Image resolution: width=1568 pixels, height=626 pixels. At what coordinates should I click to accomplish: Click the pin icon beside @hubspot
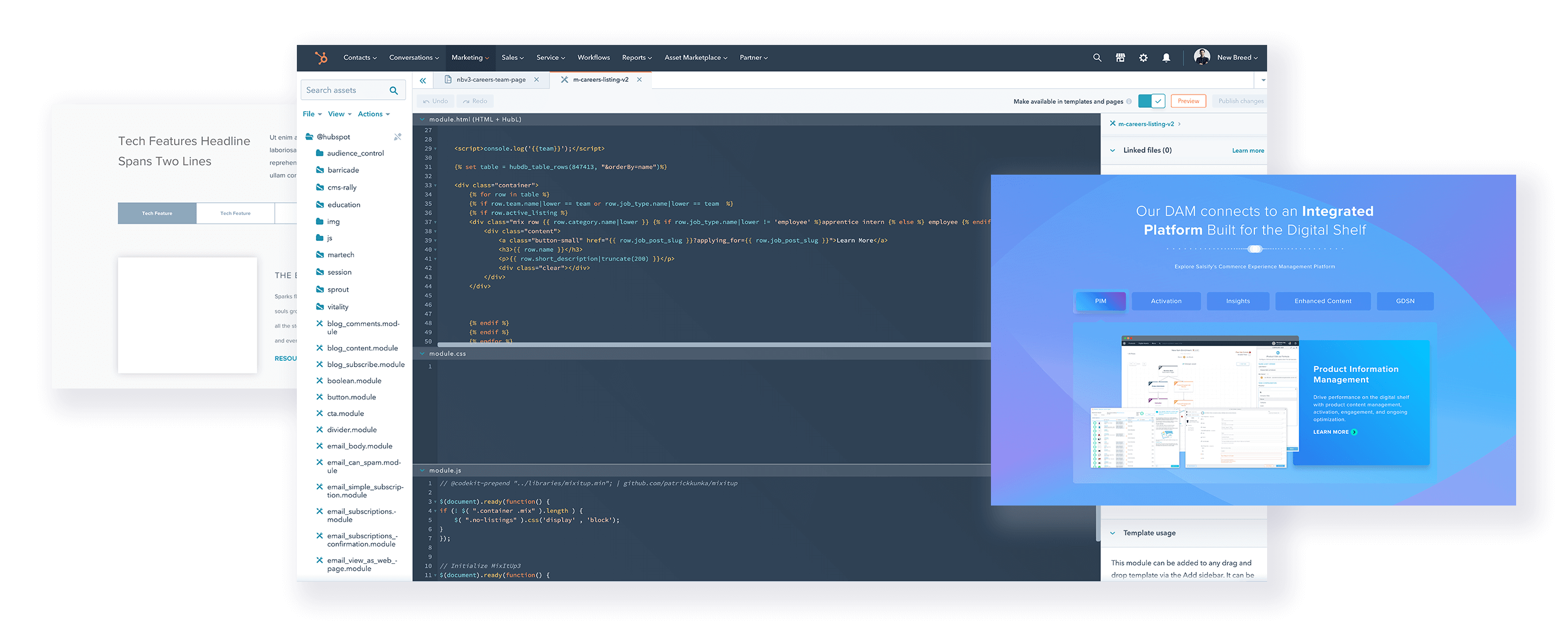(398, 137)
